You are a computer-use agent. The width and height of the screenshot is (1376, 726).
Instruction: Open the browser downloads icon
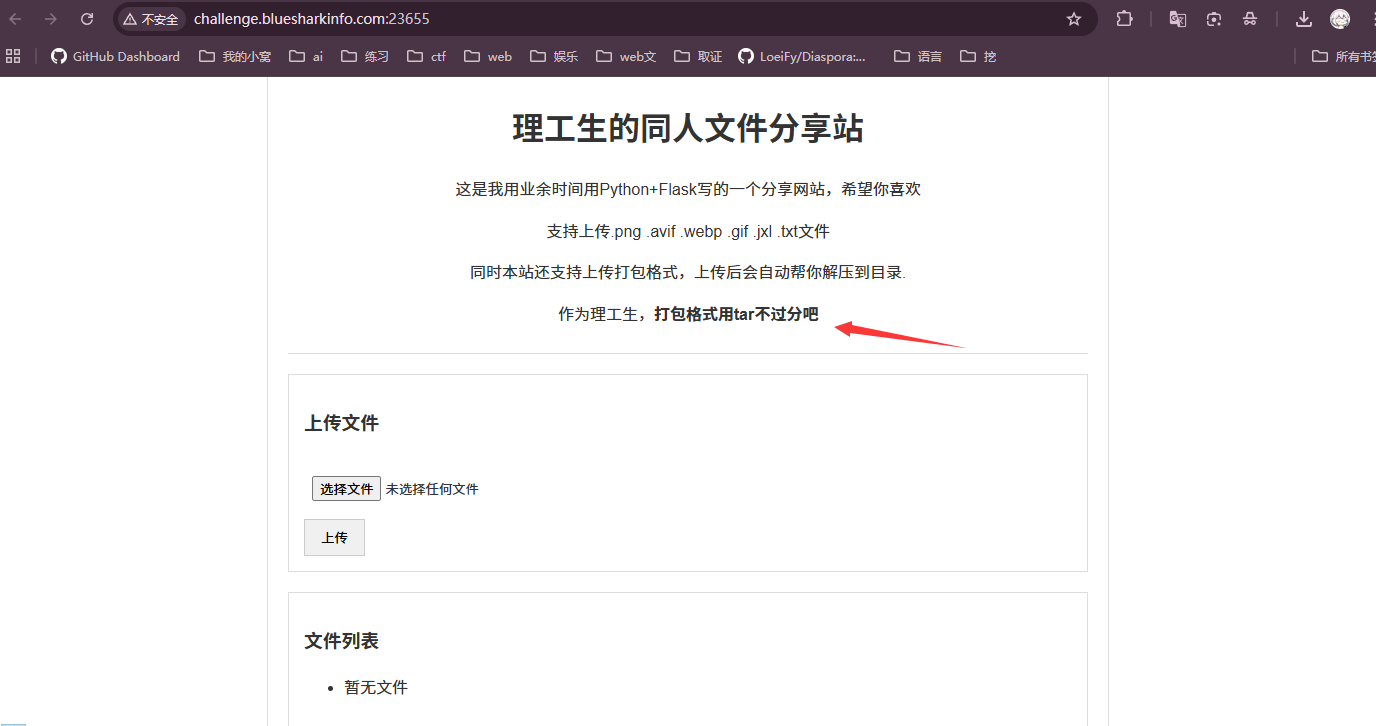1304,19
